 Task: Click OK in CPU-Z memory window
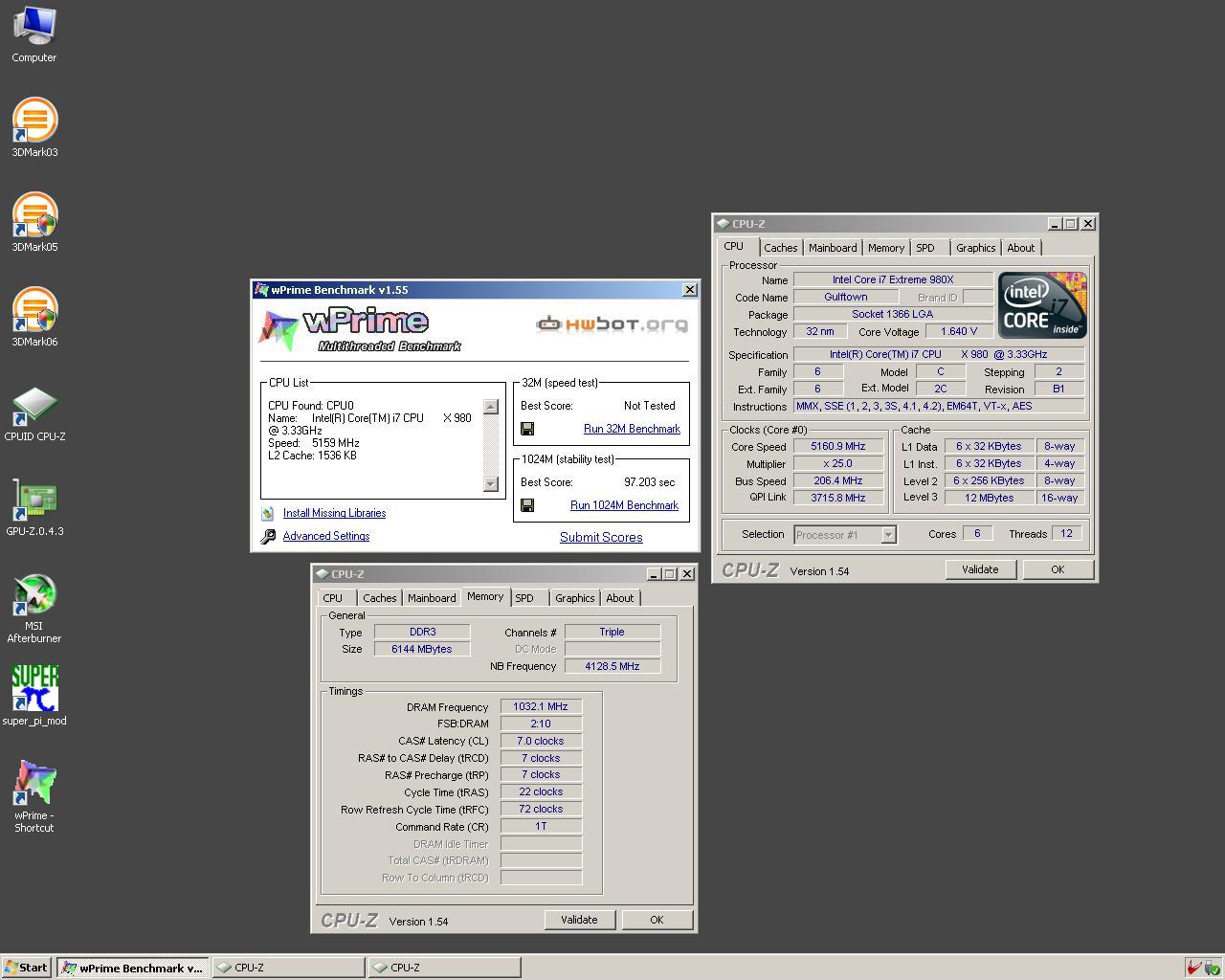coord(657,920)
